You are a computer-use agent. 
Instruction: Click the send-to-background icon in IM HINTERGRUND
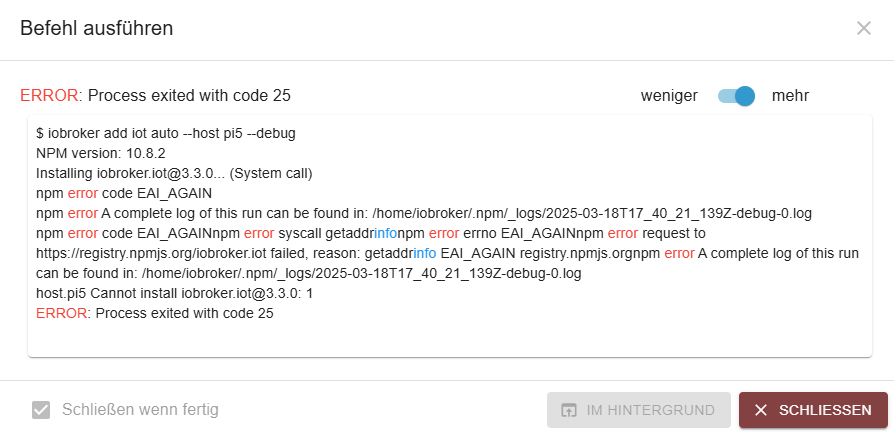[x=568, y=410]
